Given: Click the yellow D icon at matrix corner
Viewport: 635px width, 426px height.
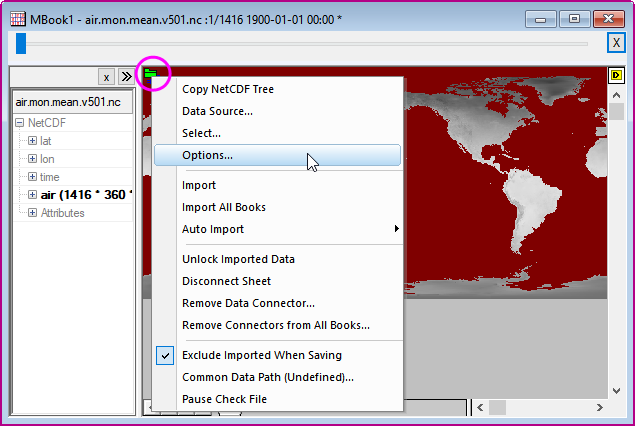Looking at the screenshot, I should pyautogui.click(x=616, y=75).
